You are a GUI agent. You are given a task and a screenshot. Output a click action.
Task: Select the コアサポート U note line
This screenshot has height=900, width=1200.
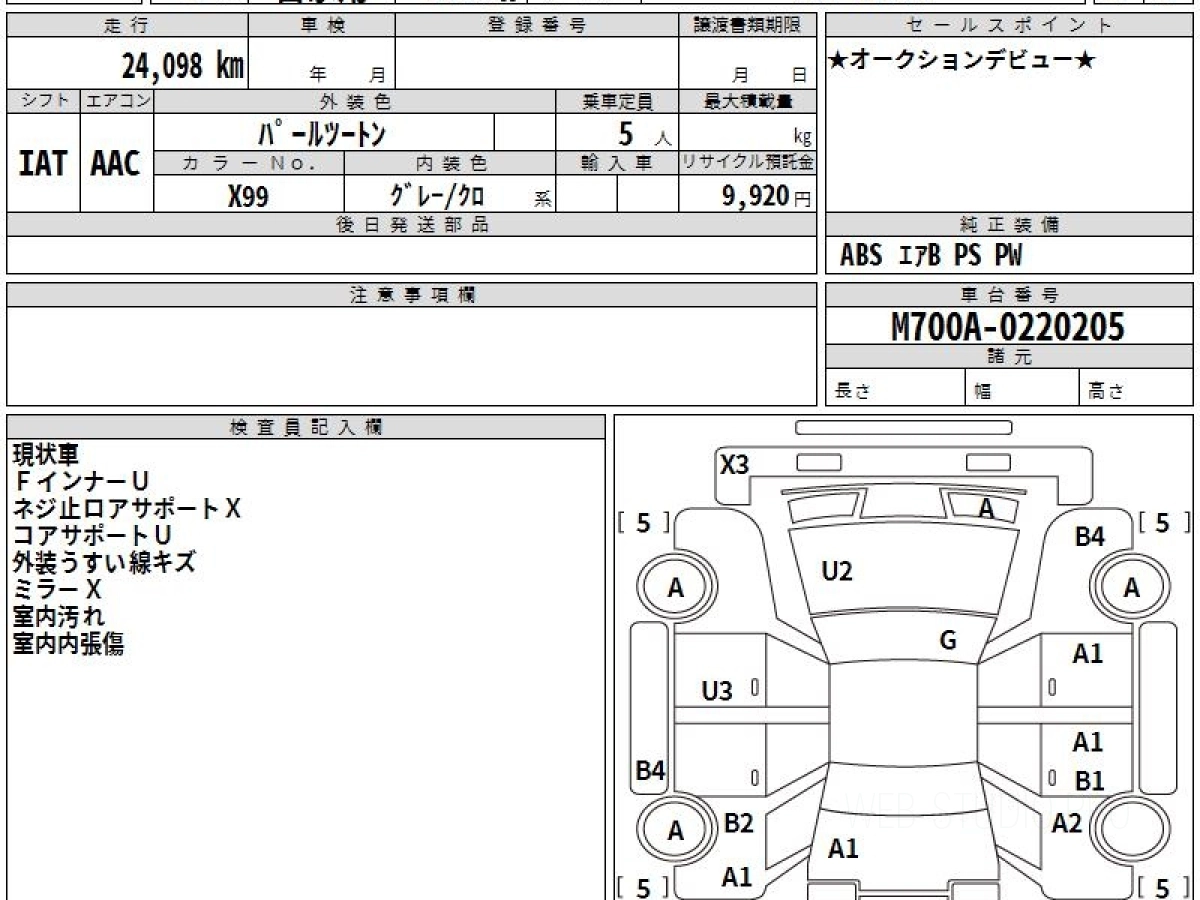pyautogui.click(x=92, y=536)
